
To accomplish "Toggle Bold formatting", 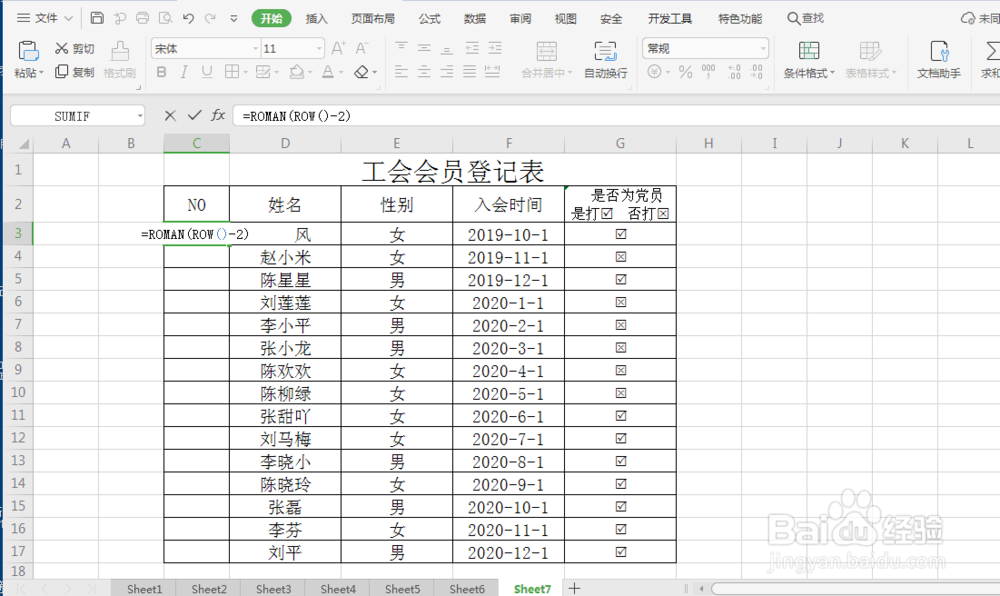I will click(x=161, y=72).
